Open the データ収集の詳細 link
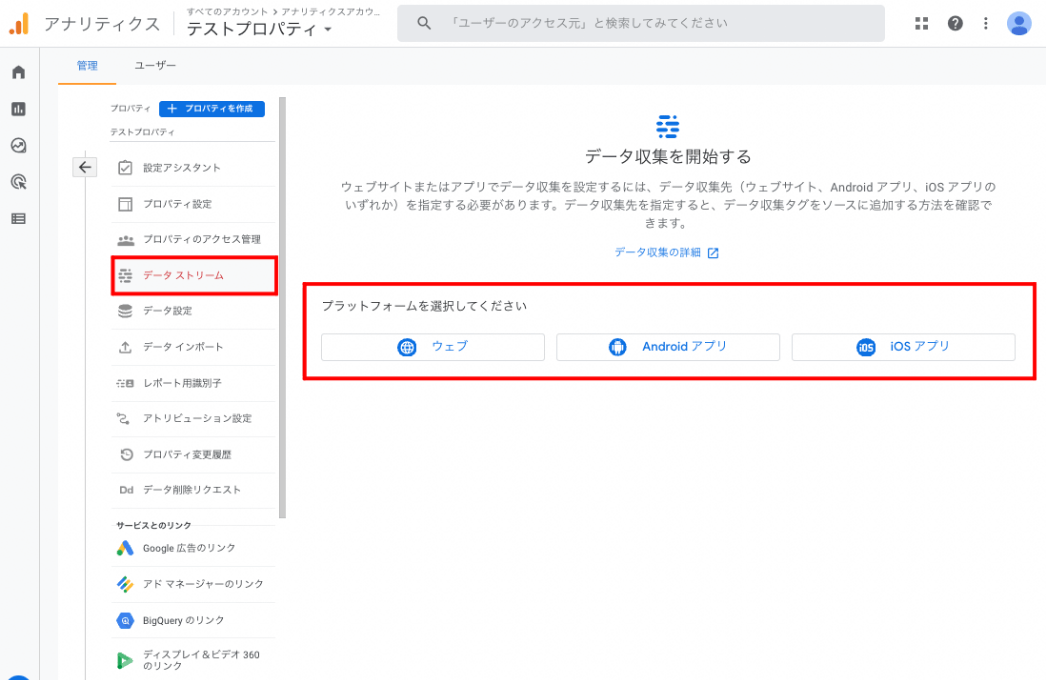The width and height of the screenshot is (1046, 680). (x=666, y=252)
